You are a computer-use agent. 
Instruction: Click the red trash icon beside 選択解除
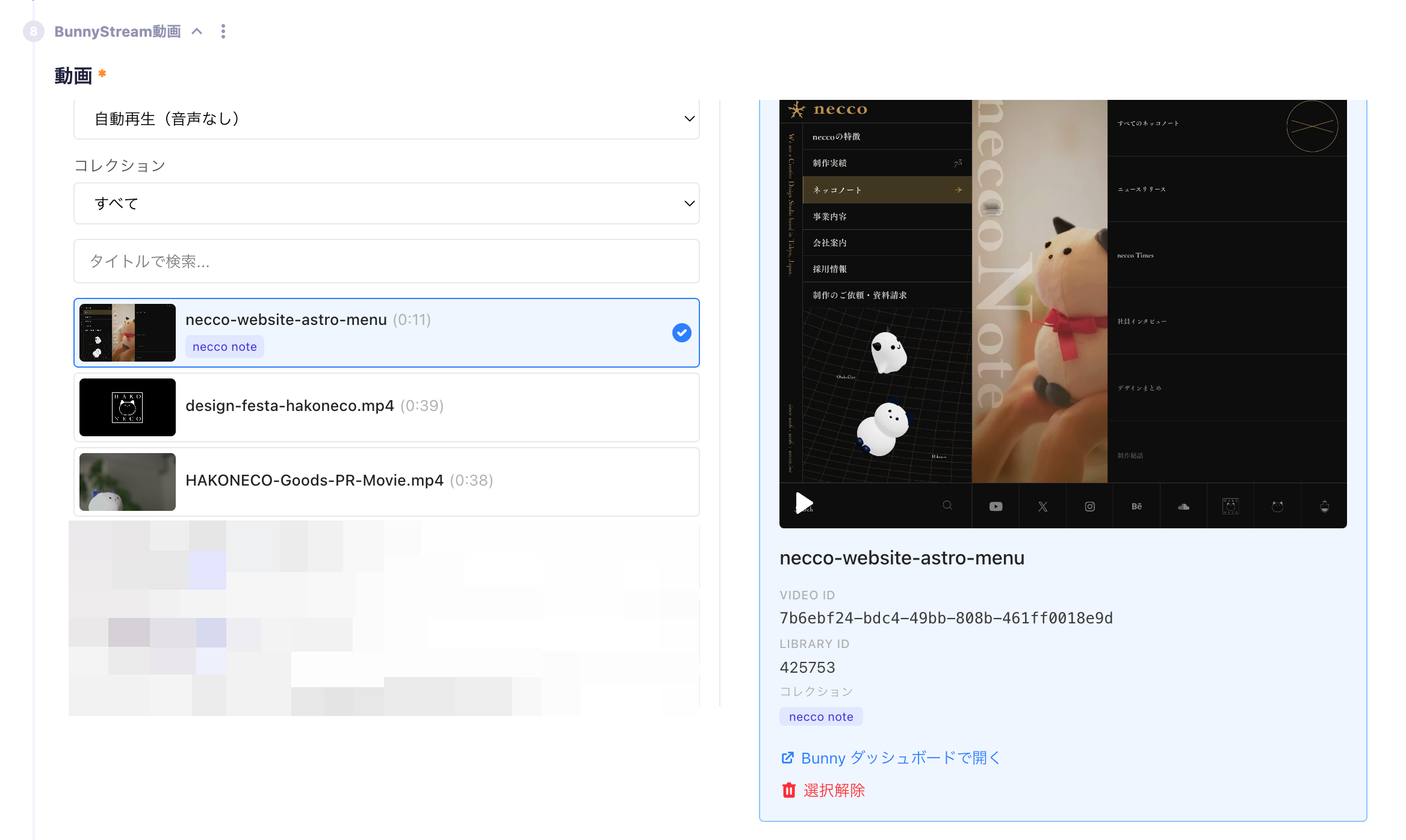788,790
